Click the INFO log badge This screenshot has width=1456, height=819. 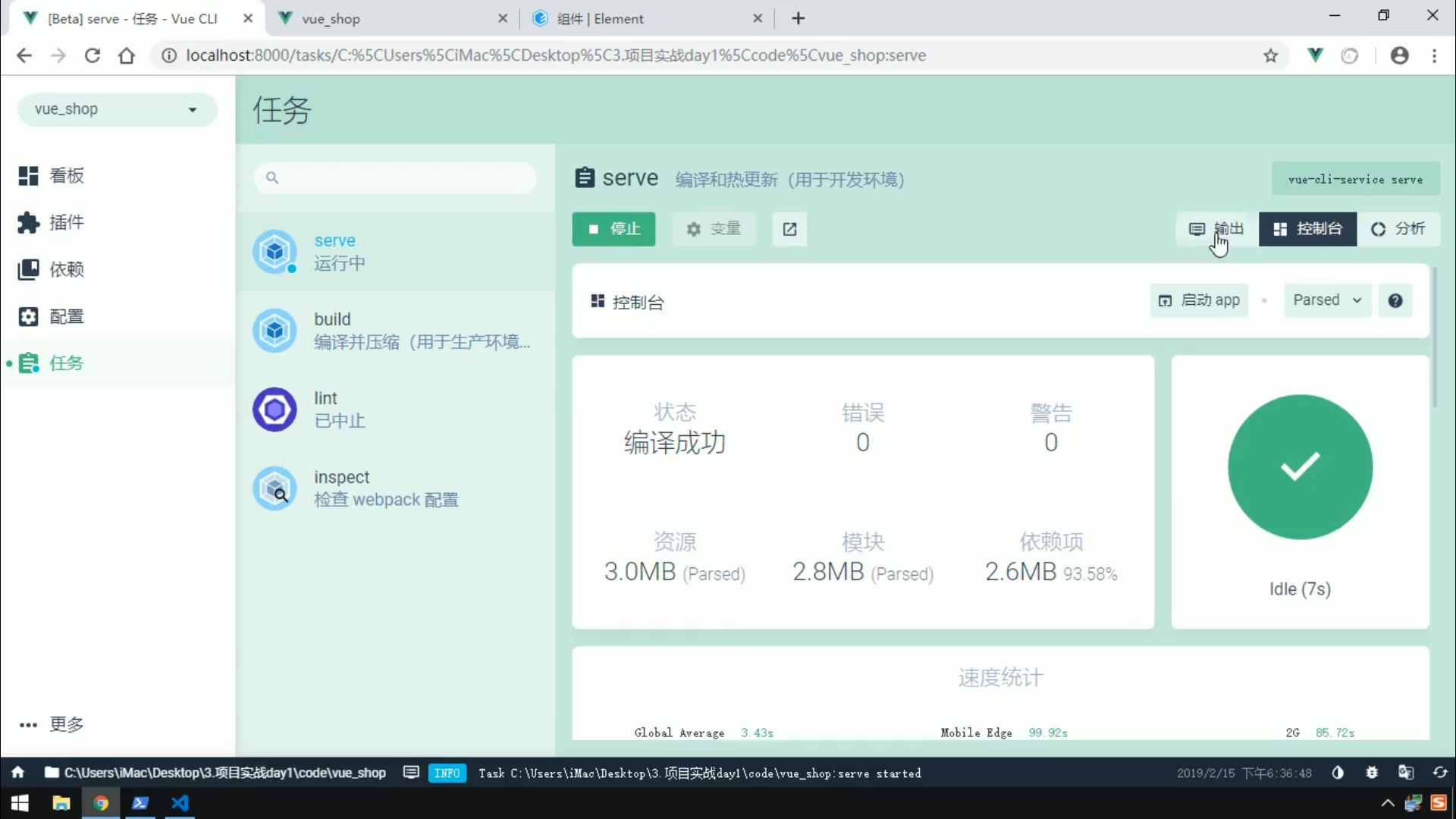point(447,773)
